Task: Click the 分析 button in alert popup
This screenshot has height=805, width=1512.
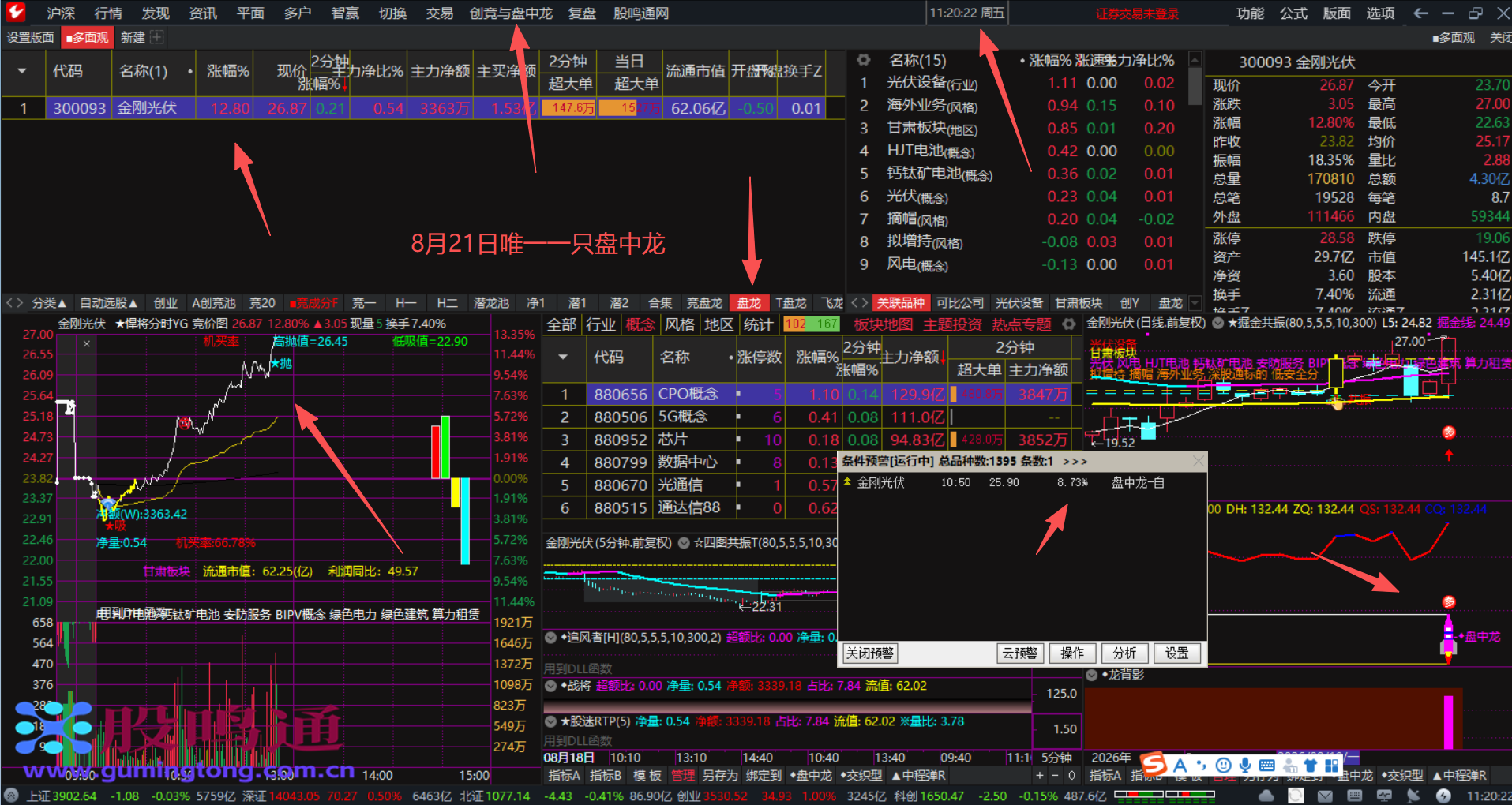Action: (x=1124, y=653)
